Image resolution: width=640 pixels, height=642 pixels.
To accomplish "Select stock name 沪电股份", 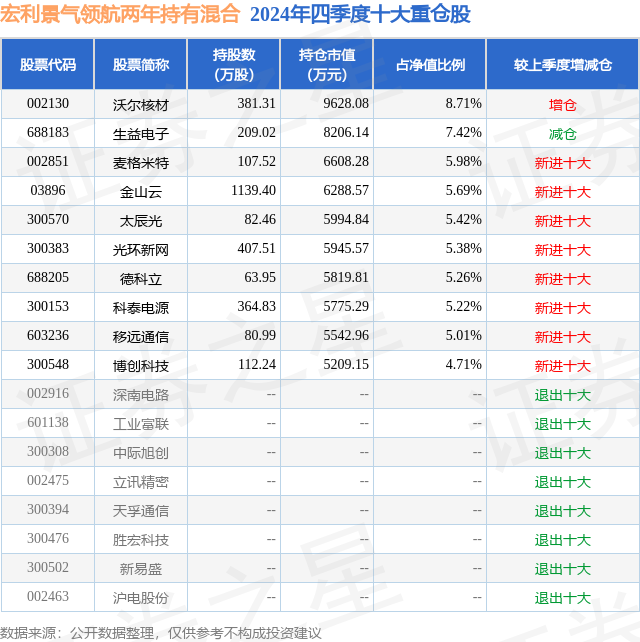I will 141,599.
